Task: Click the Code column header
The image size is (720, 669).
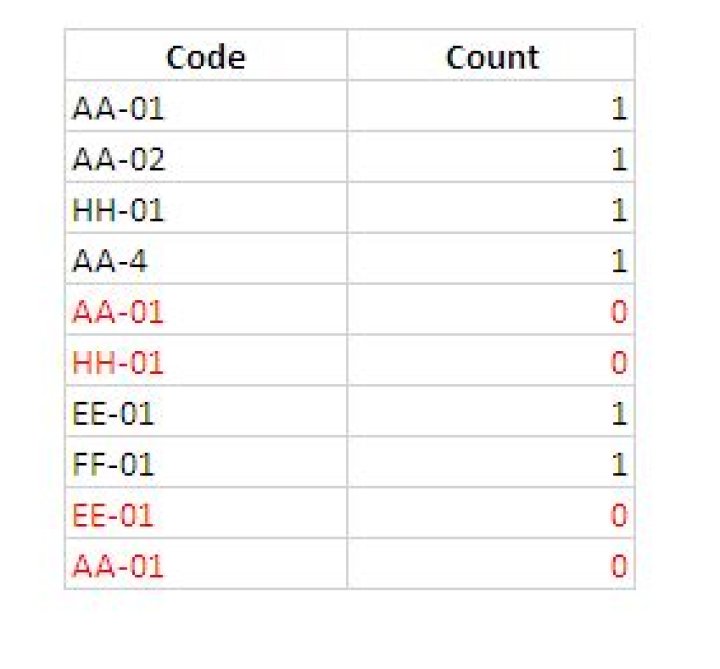Action: 206,55
